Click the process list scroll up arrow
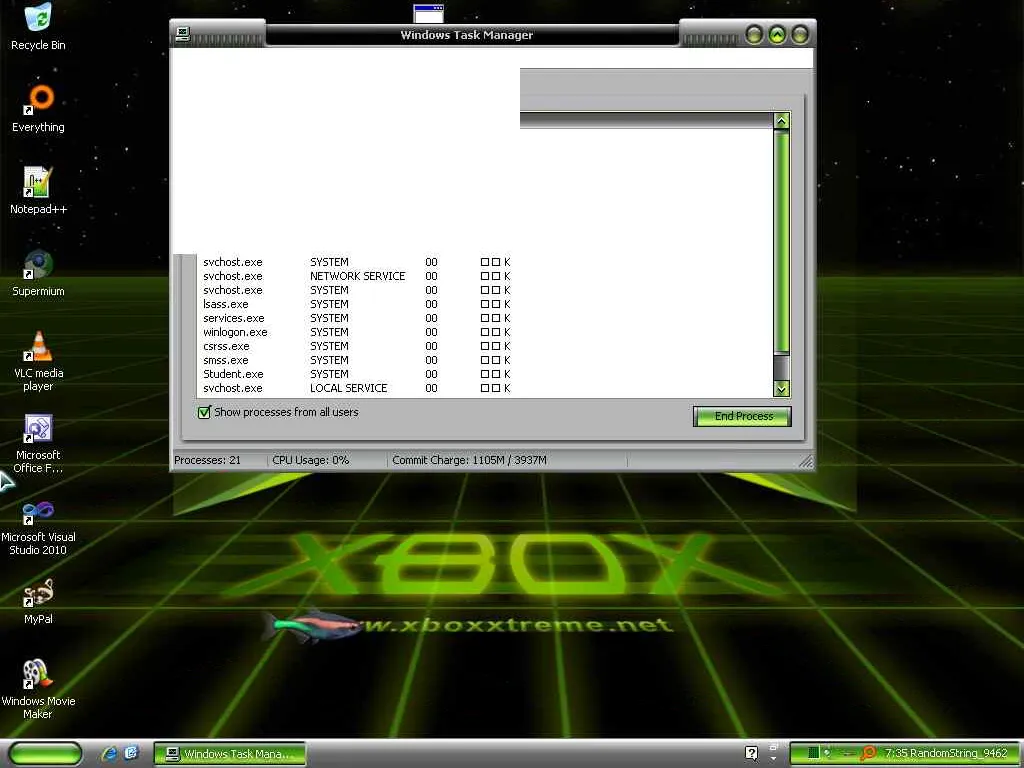 [x=781, y=120]
